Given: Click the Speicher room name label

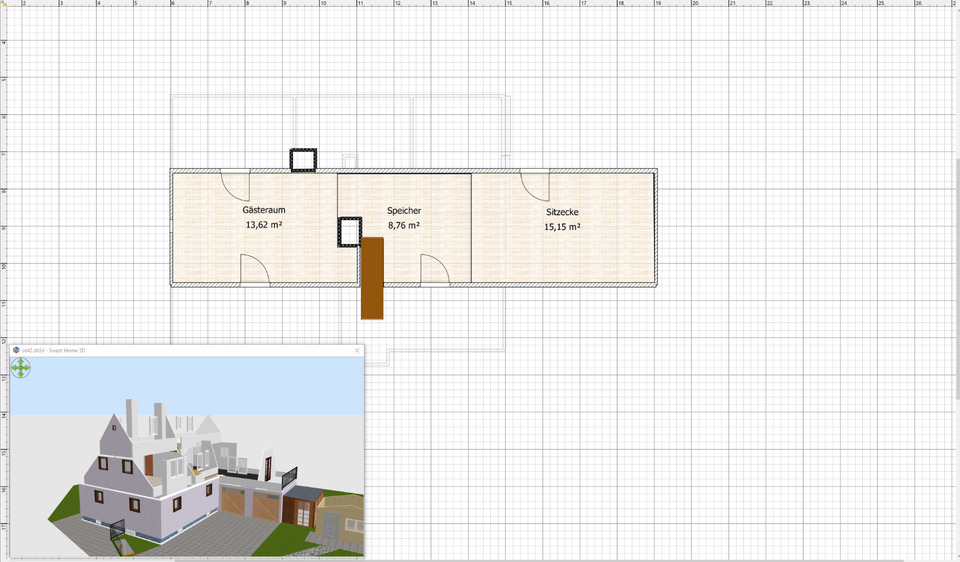Looking at the screenshot, I should coord(404,211).
